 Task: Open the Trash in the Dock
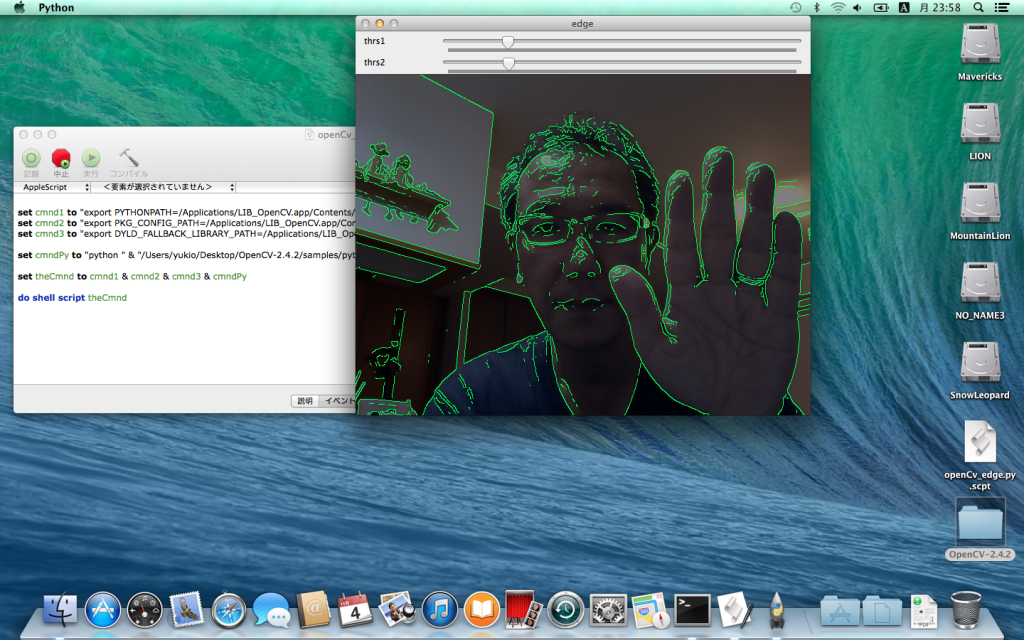[x=966, y=610]
